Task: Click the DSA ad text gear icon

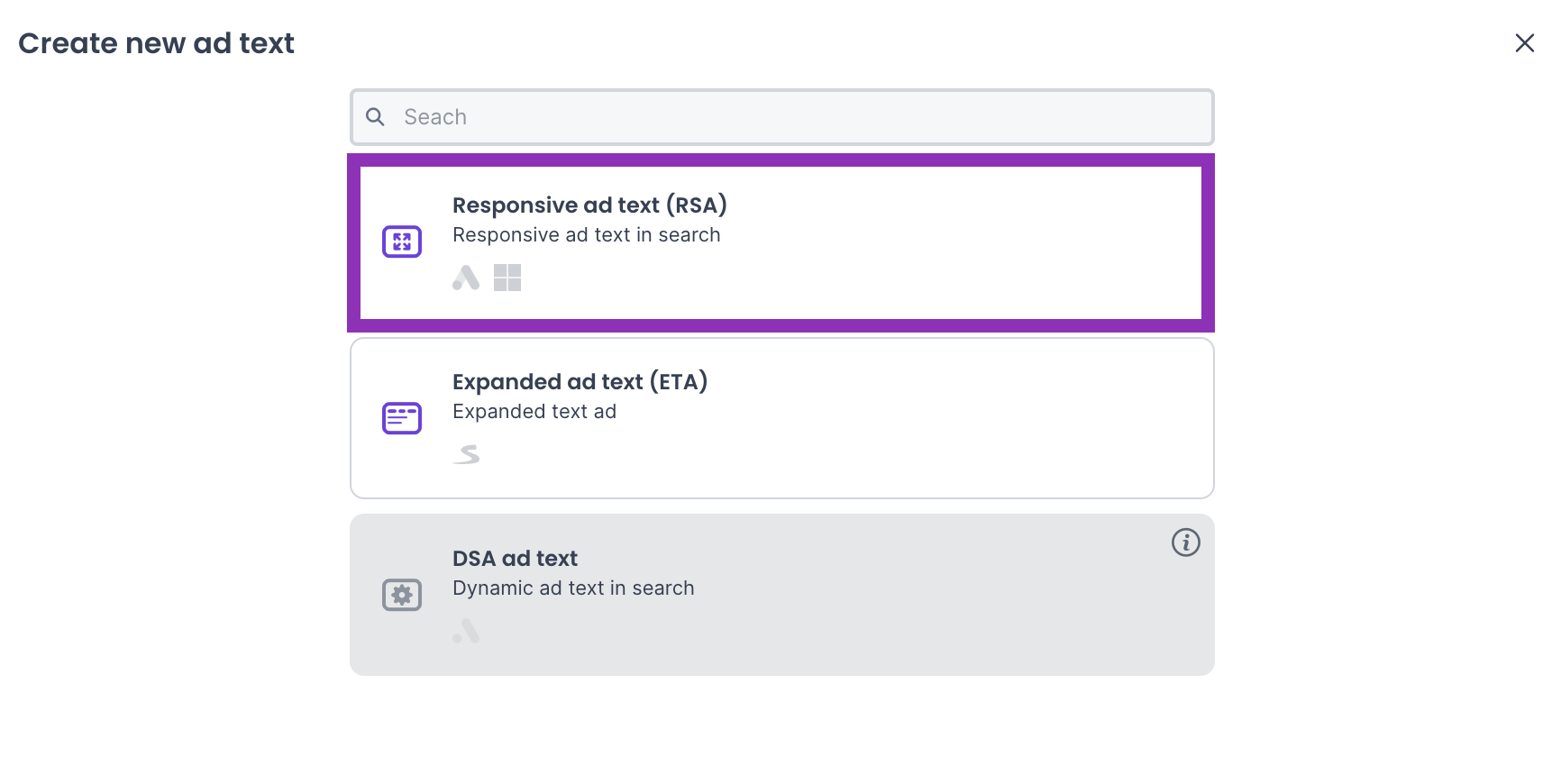Action: tap(402, 595)
